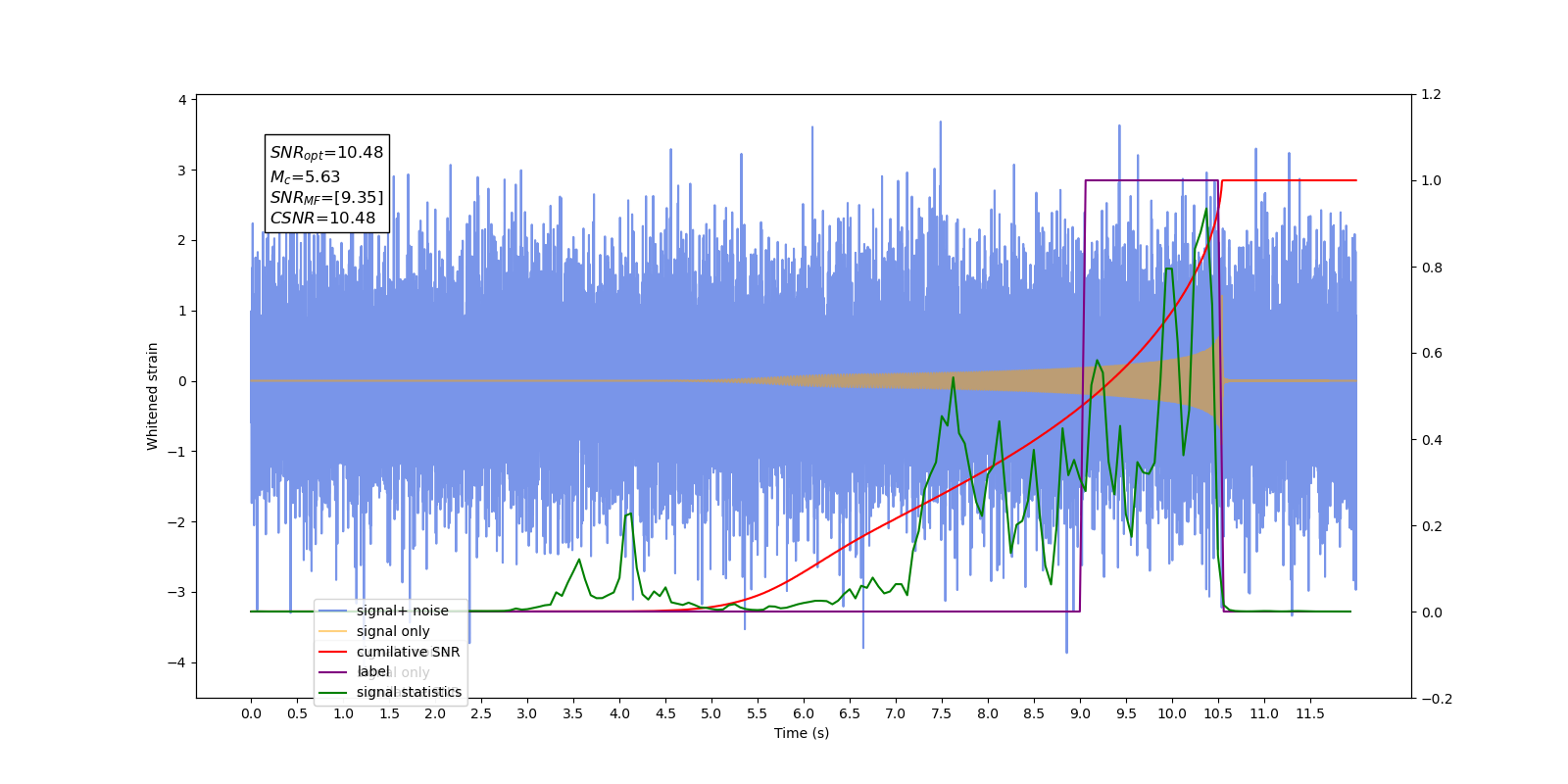Click the right y-axis tick label 1.0
The width and height of the screenshot is (1568, 784).
coord(1431,181)
